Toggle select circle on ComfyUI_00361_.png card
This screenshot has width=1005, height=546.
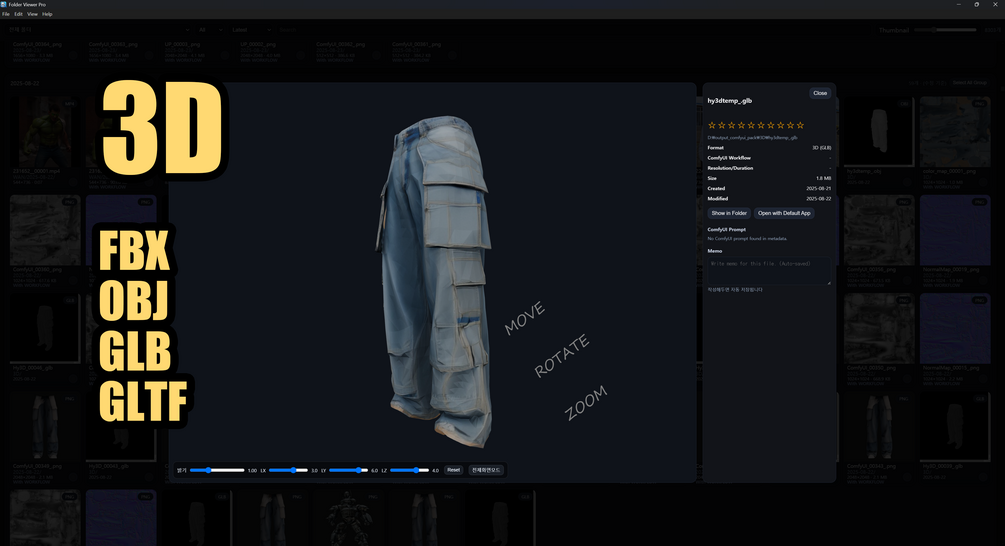[x=451, y=56]
